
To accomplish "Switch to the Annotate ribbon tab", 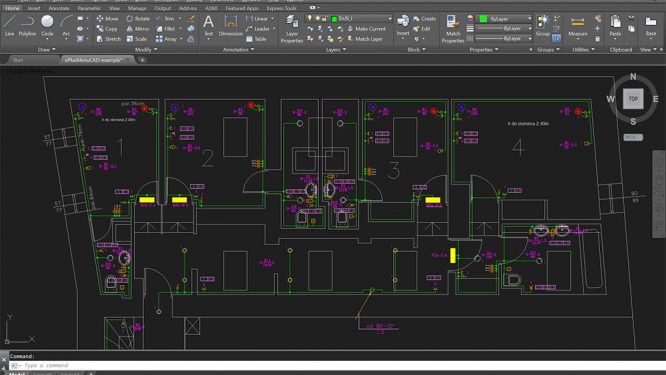I will pos(59,8).
